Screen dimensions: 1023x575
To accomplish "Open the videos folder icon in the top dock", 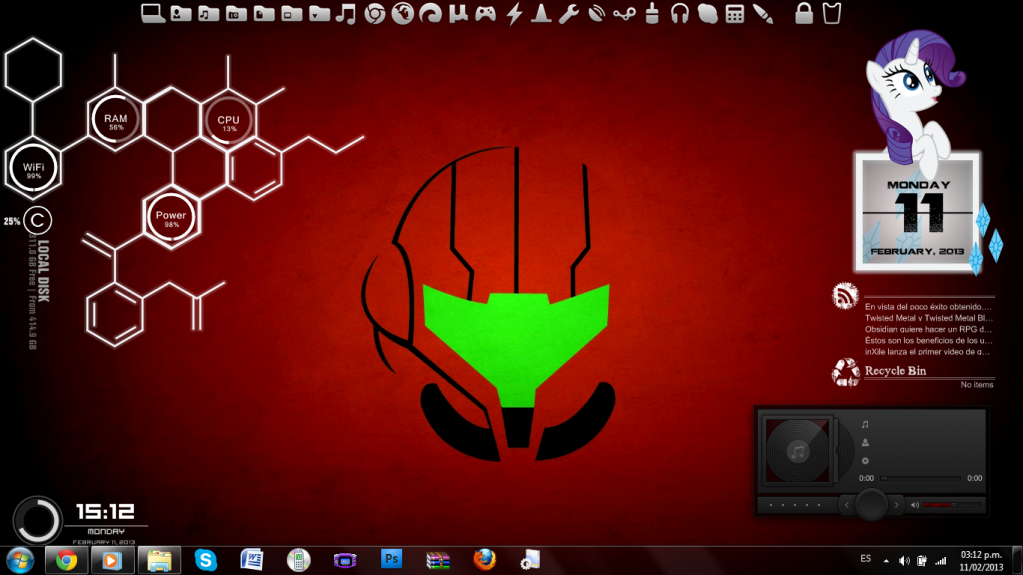I will pyautogui.click(x=292, y=14).
